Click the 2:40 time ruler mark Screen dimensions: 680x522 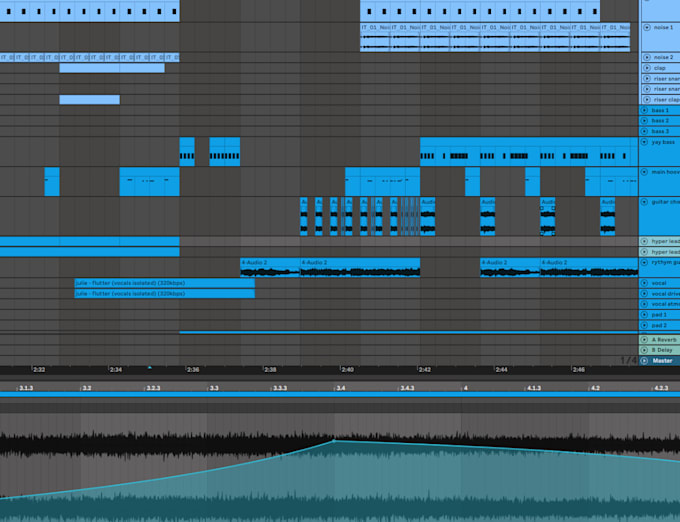[347, 370]
